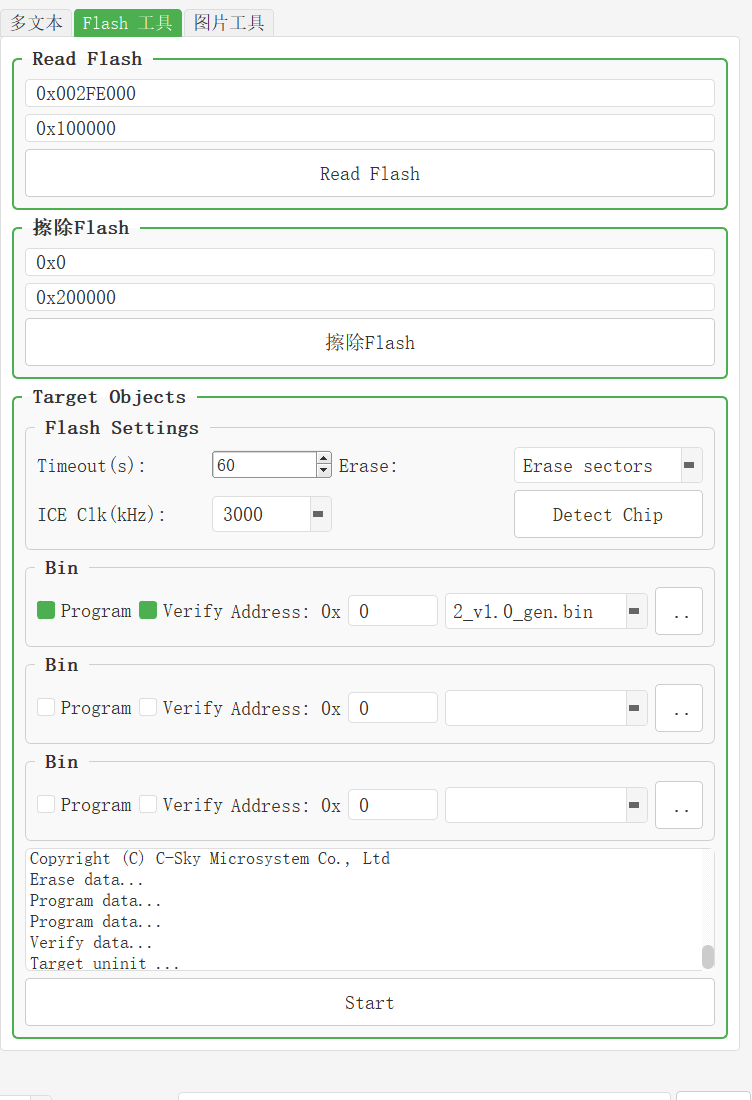Edit the Timeout(s) value field
This screenshot has width=752, height=1100.
(264, 465)
